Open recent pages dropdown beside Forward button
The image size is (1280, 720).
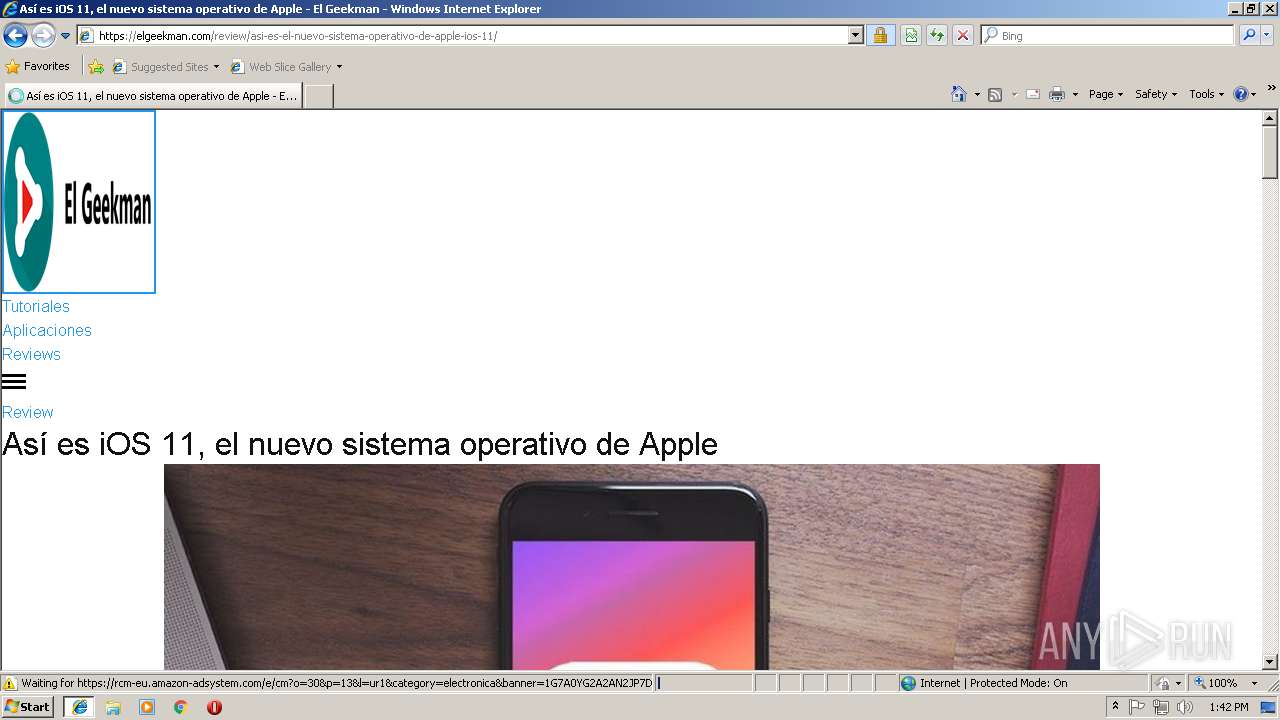(66, 36)
